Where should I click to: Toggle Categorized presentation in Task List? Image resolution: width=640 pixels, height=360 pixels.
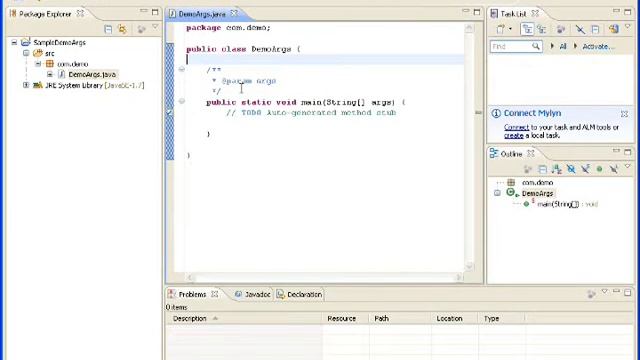tap(527, 29)
